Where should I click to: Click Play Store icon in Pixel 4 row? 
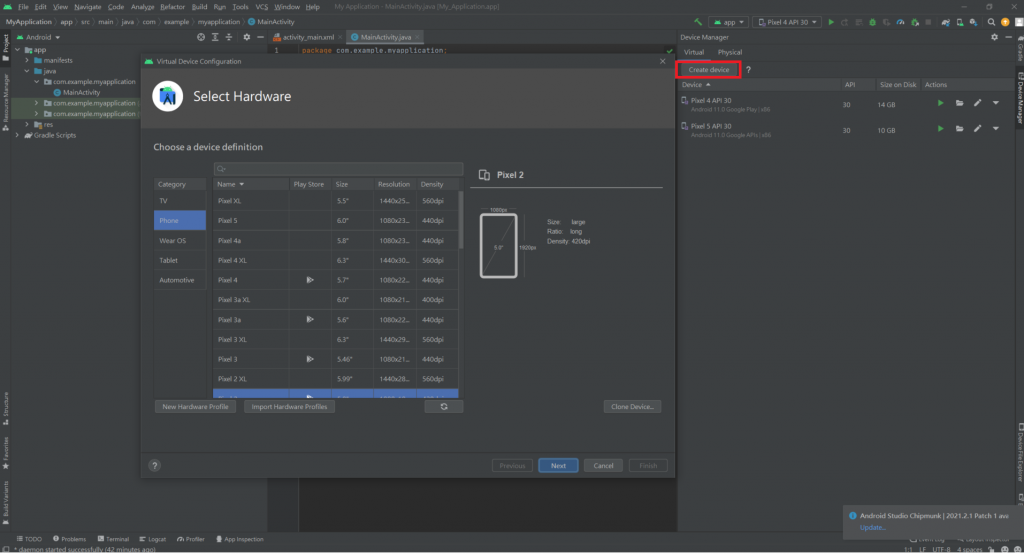(310, 280)
